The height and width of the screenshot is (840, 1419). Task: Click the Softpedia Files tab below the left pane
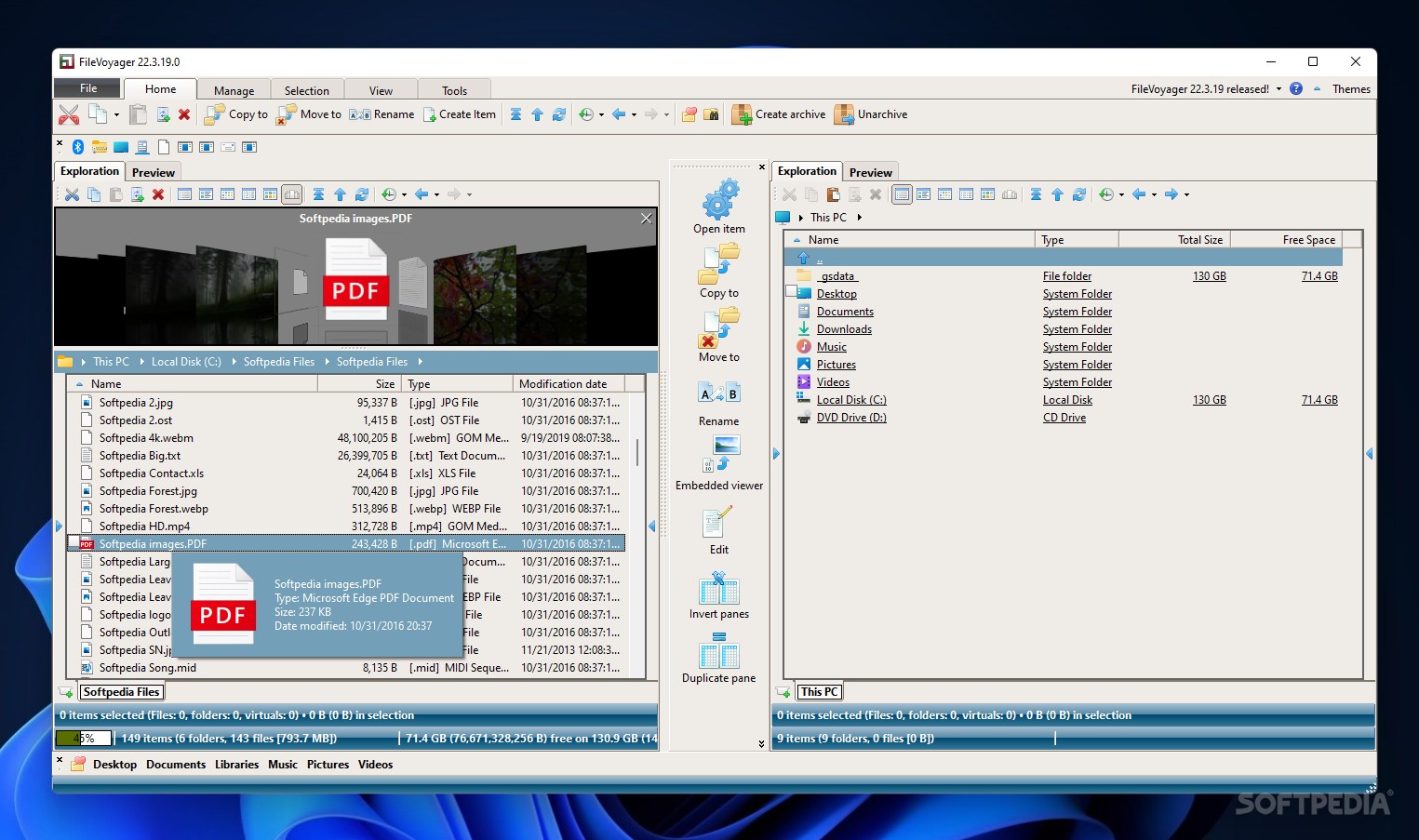coord(121,692)
